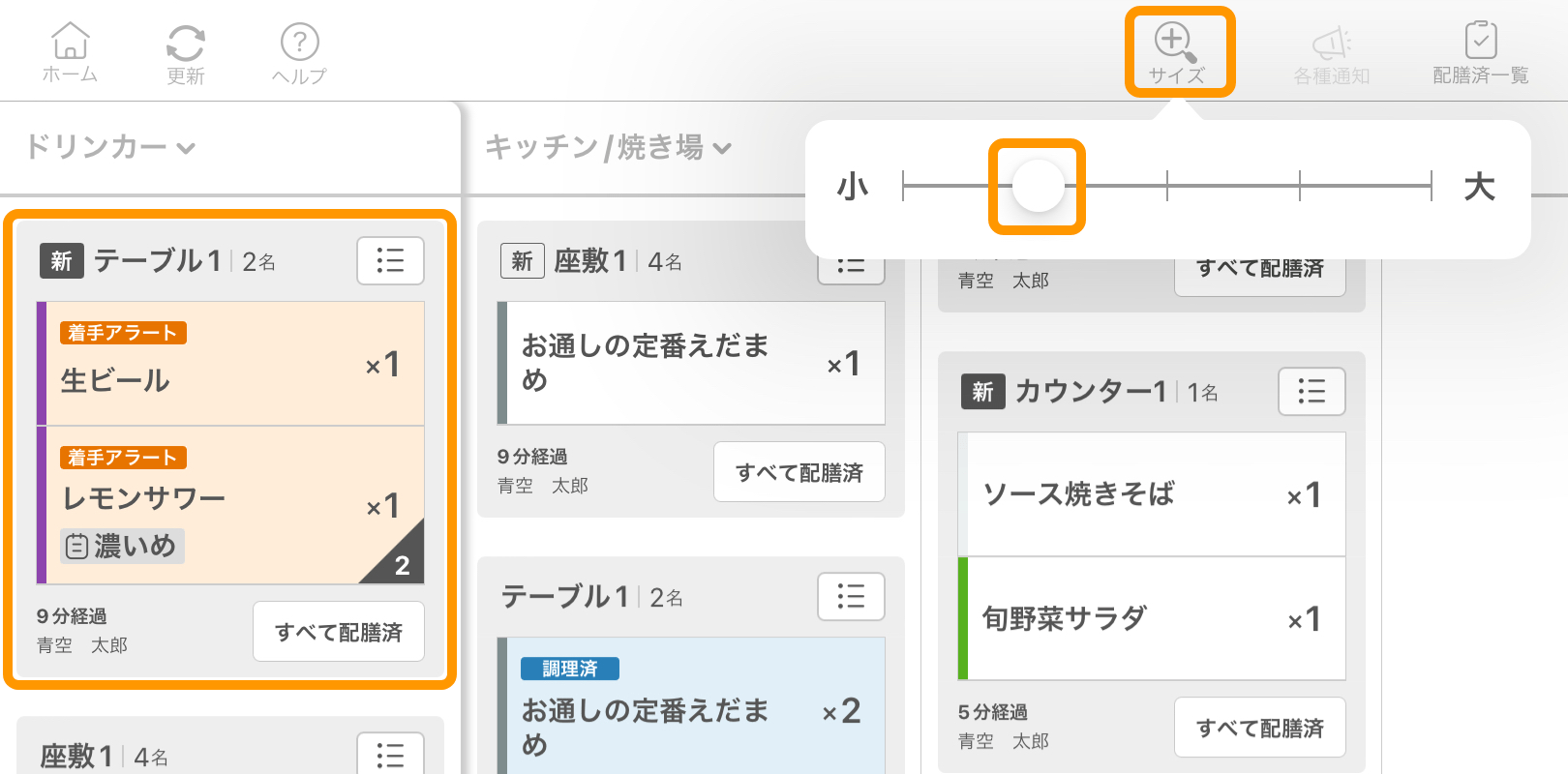Expand the ドリンカー dropdown
The image size is (1568, 774).
pos(110,147)
